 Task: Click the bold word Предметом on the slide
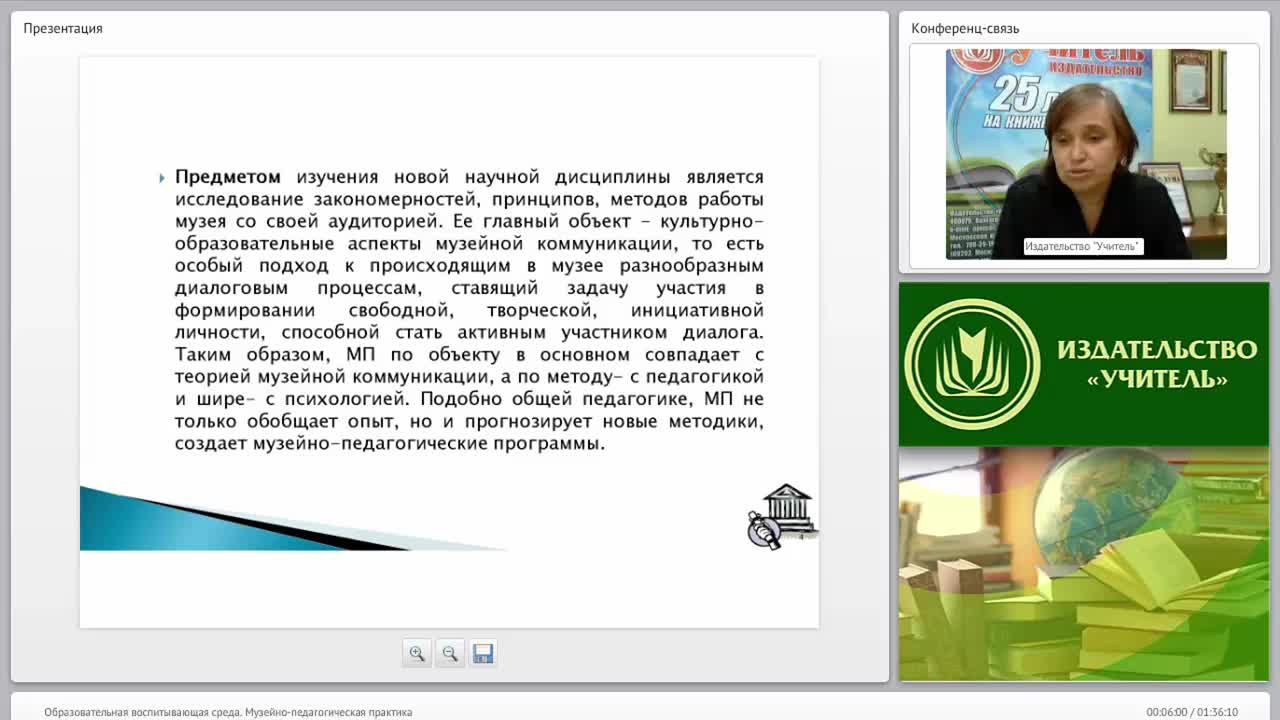click(228, 177)
